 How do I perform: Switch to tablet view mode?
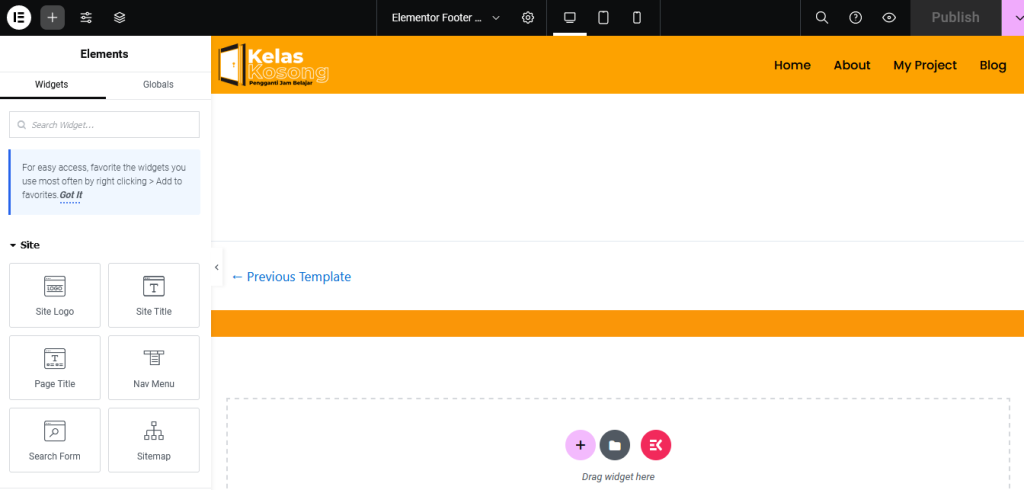pos(603,18)
